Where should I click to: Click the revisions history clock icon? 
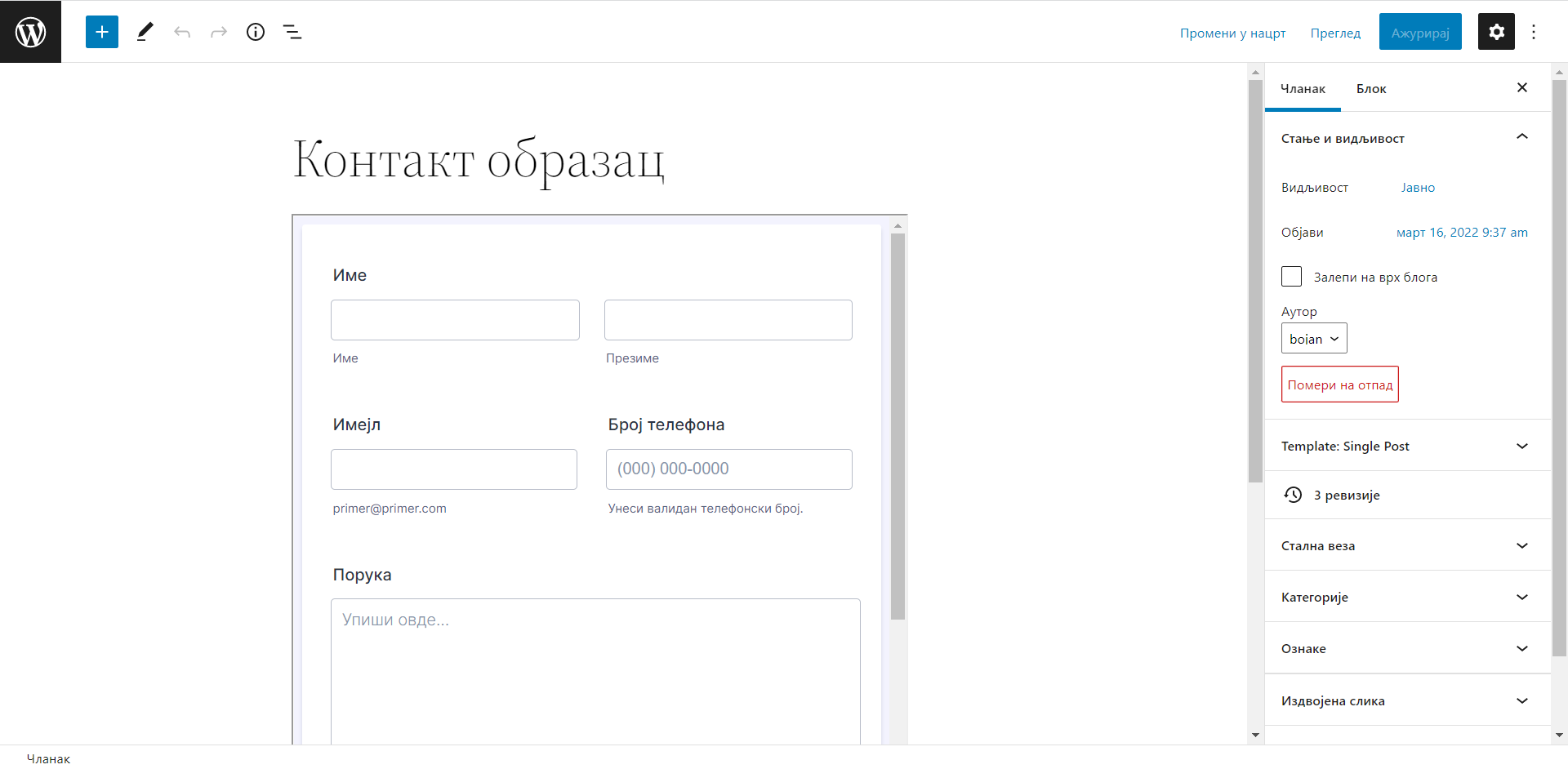[x=1293, y=495]
